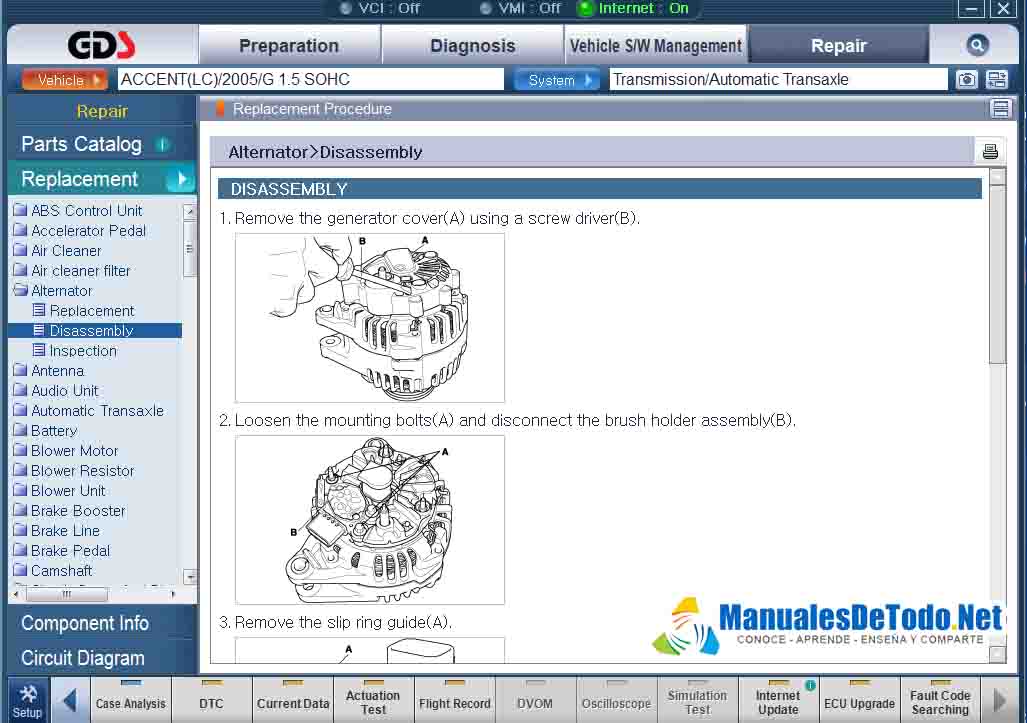Click the Parts Catalog info icon

pyautogui.click(x=162, y=144)
